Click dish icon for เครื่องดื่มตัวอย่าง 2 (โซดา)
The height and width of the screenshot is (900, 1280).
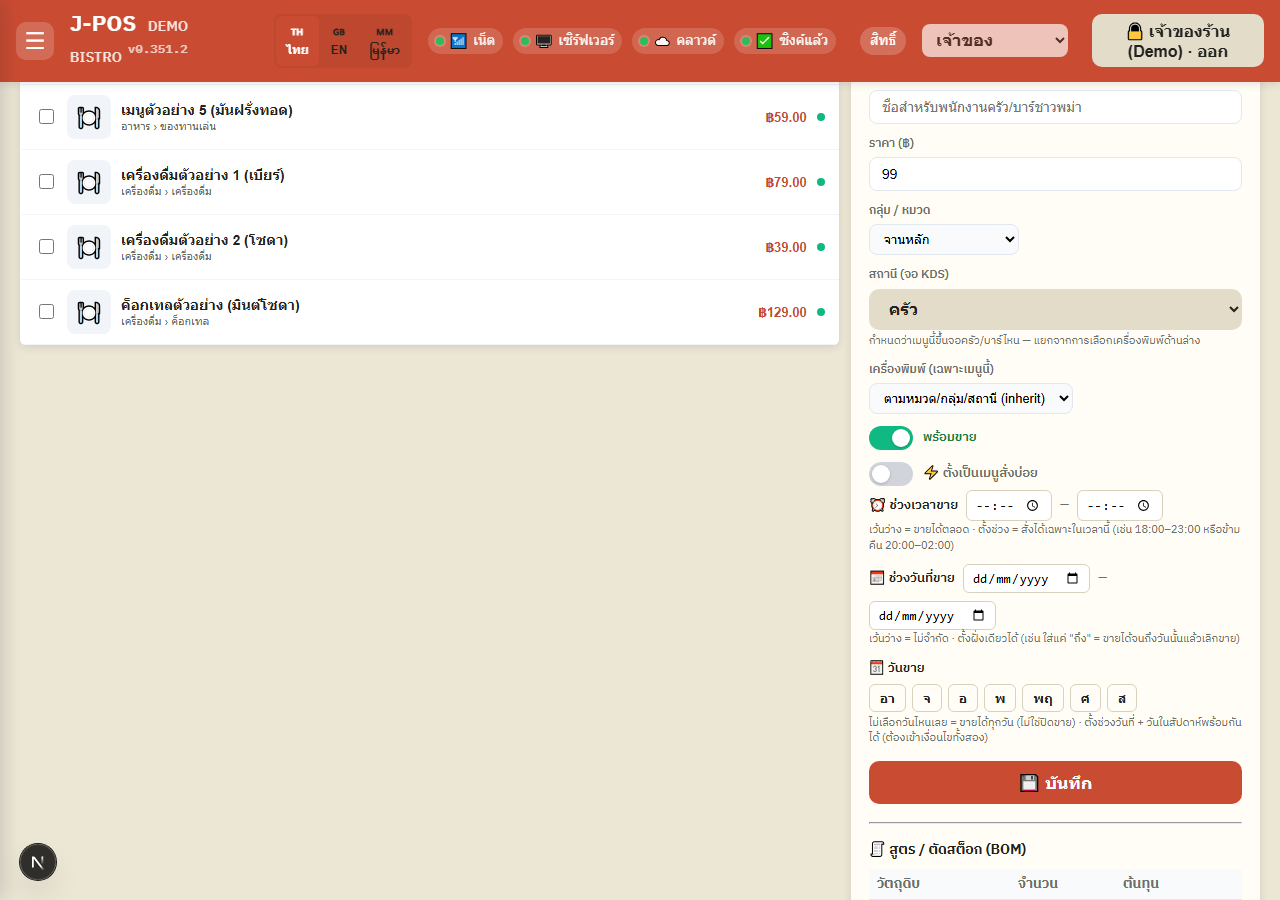[89, 247]
